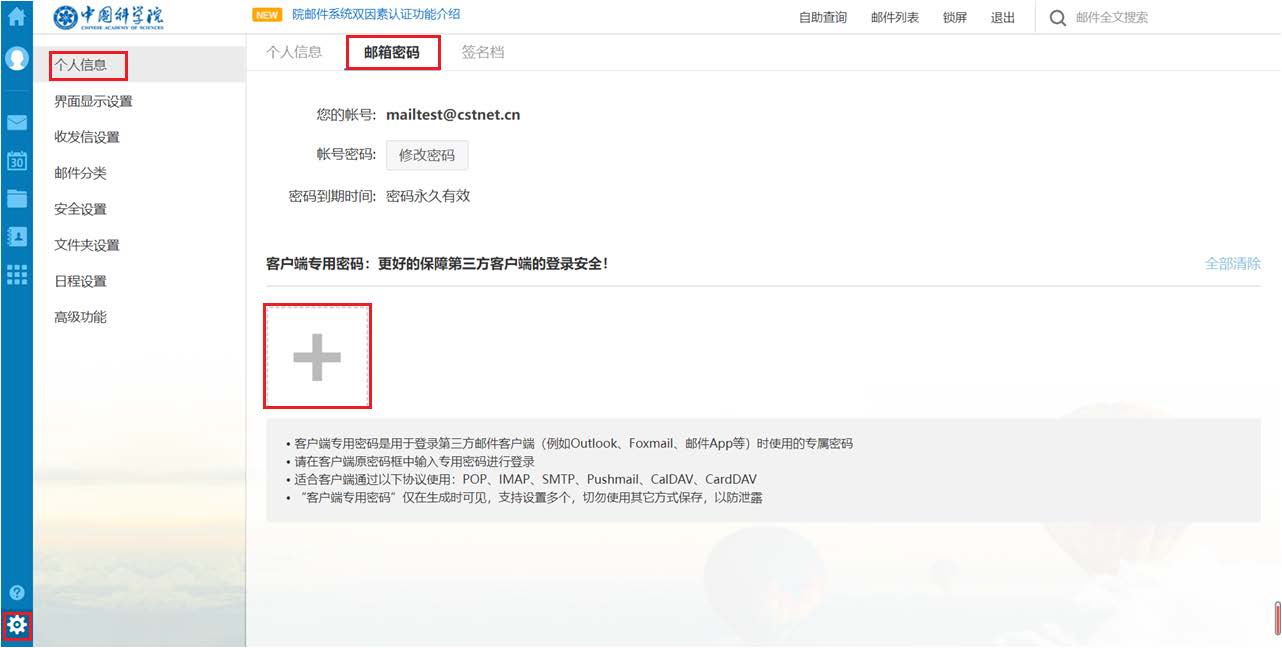Click the 修改密码 button

click(427, 155)
